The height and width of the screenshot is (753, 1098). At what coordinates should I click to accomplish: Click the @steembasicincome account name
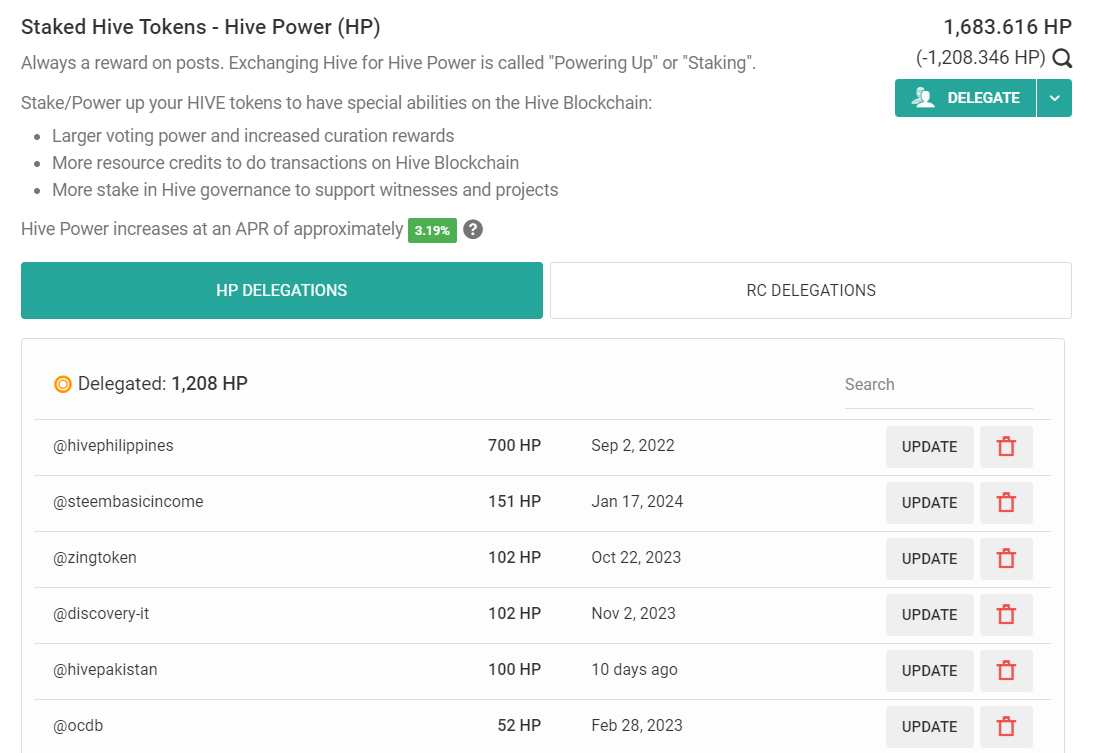coord(128,502)
